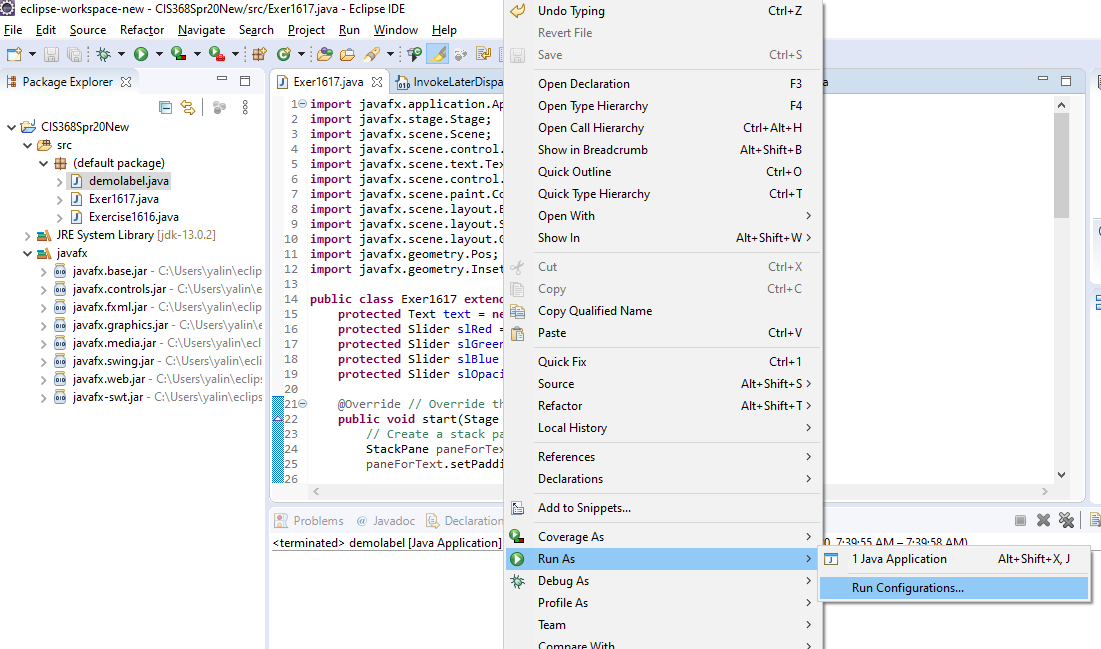Screen dimensions: 1101x649
Task: Toggle Link with Editor in Package Explorer
Action: point(188,107)
